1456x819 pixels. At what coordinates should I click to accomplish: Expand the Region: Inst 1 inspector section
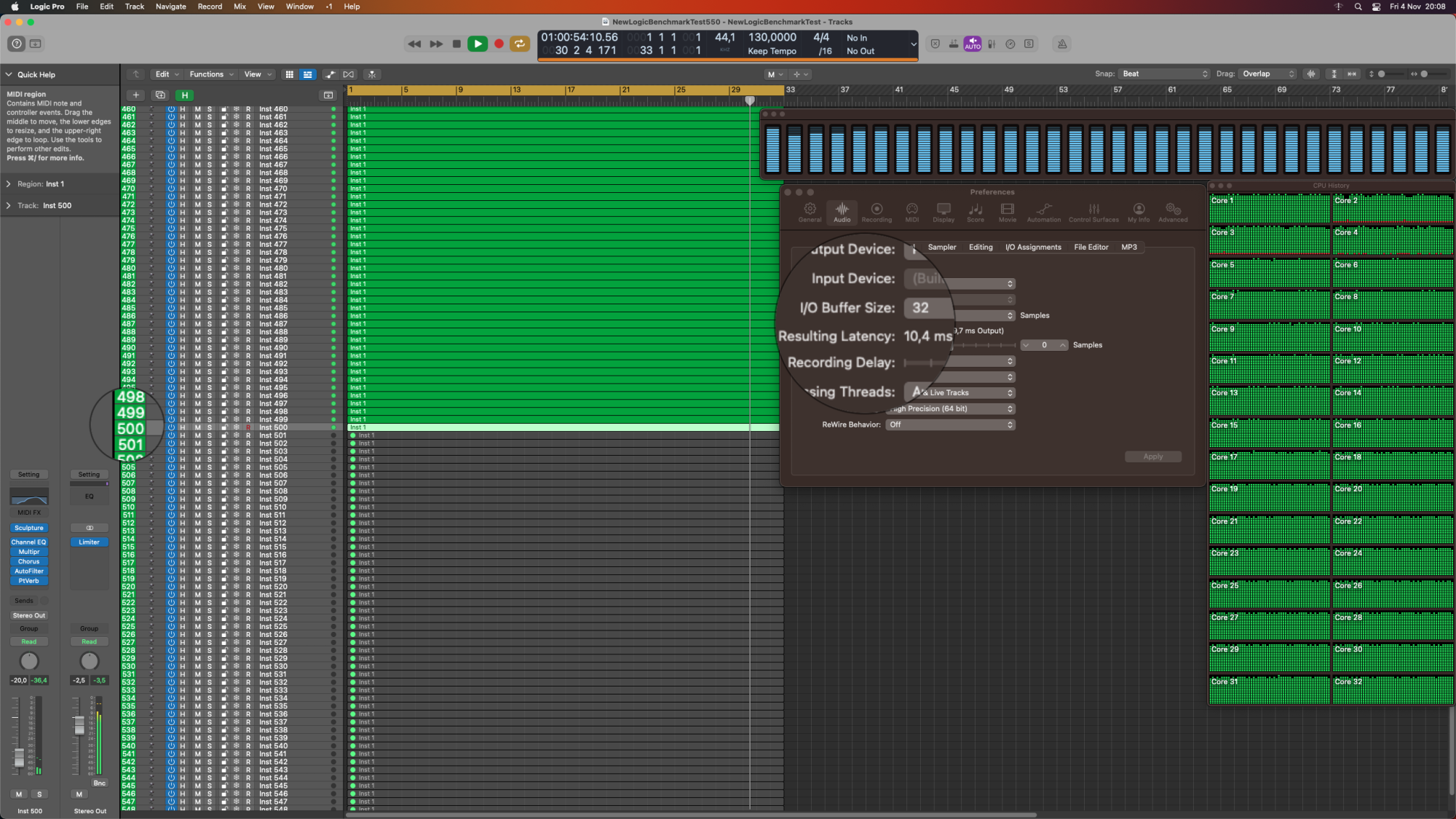click(9, 184)
